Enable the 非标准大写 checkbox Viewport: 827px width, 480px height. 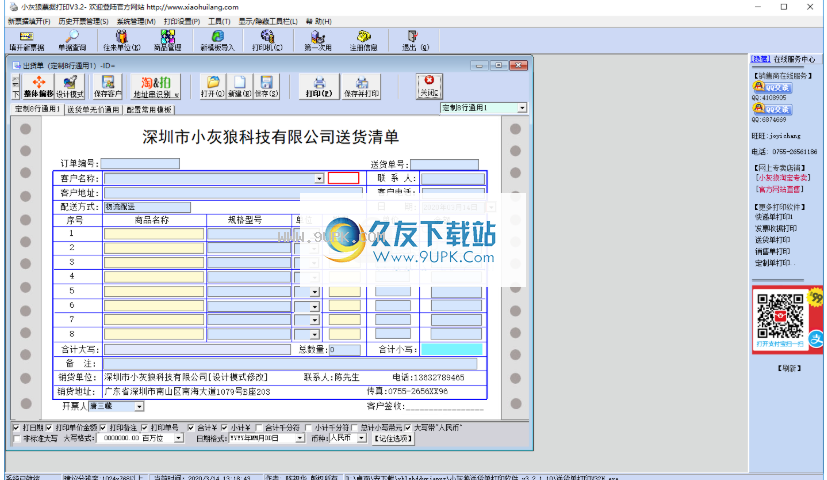pos(16,438)
